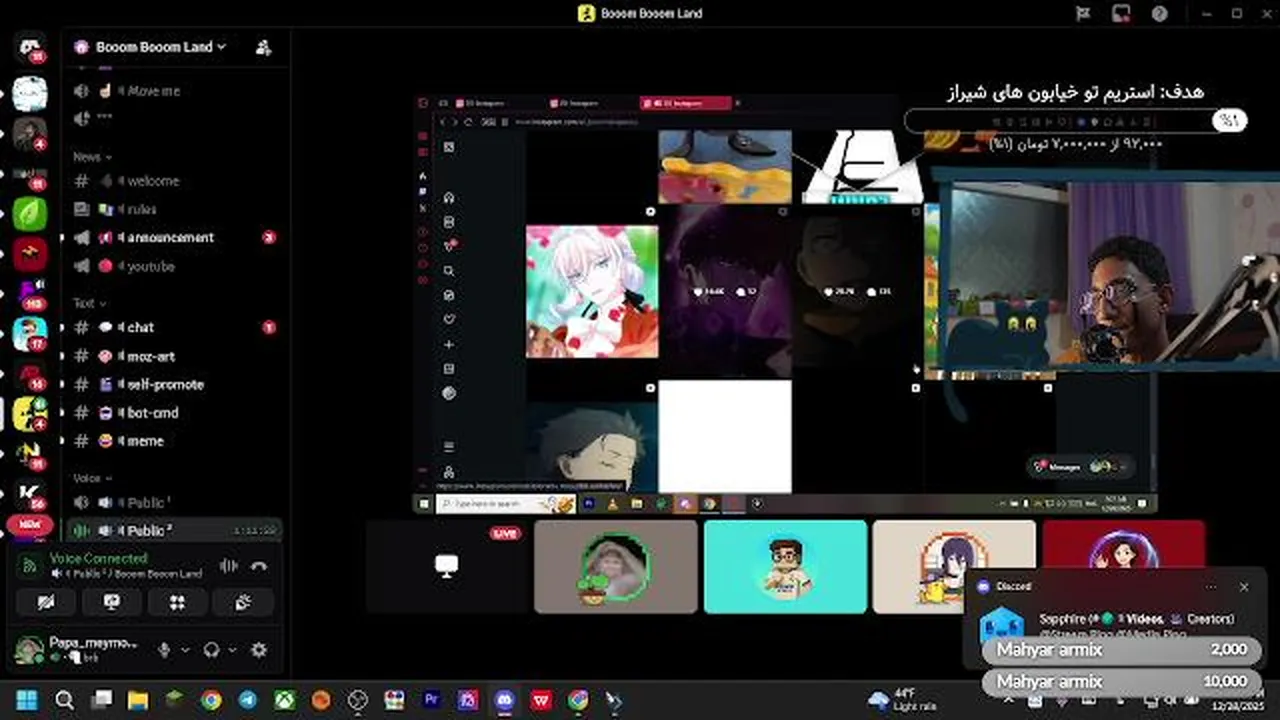
Task: Click the Voice Connected status text
Action: (x=98, y=559)
